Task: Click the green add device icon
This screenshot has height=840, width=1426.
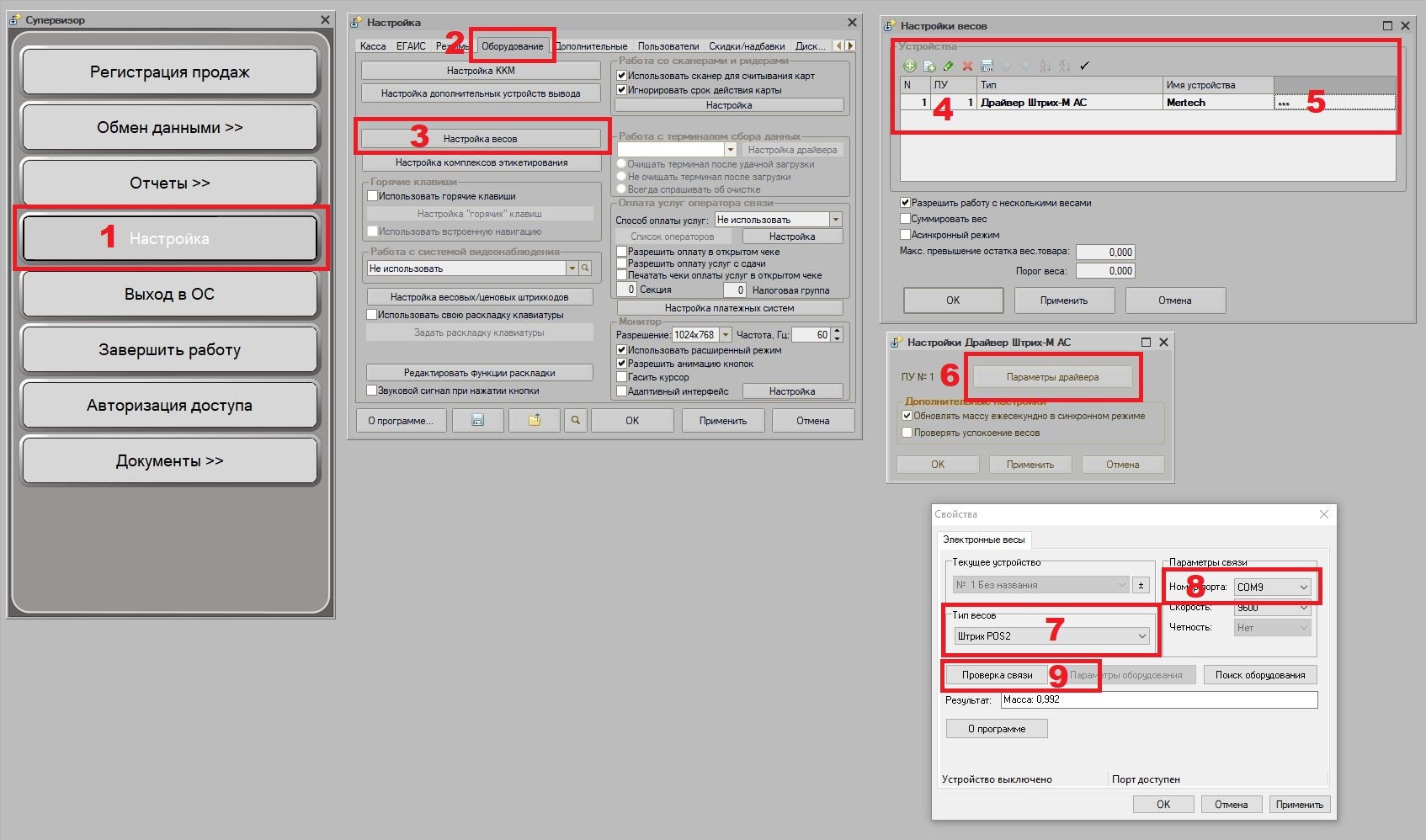Action: click(x=909, y=66)
